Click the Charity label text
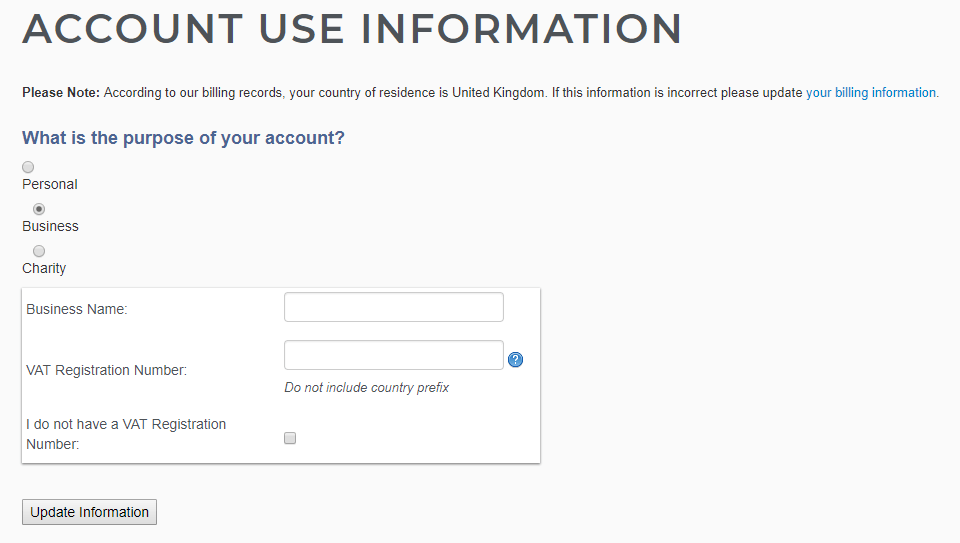The image size is (960, 543). pos(44,268)
